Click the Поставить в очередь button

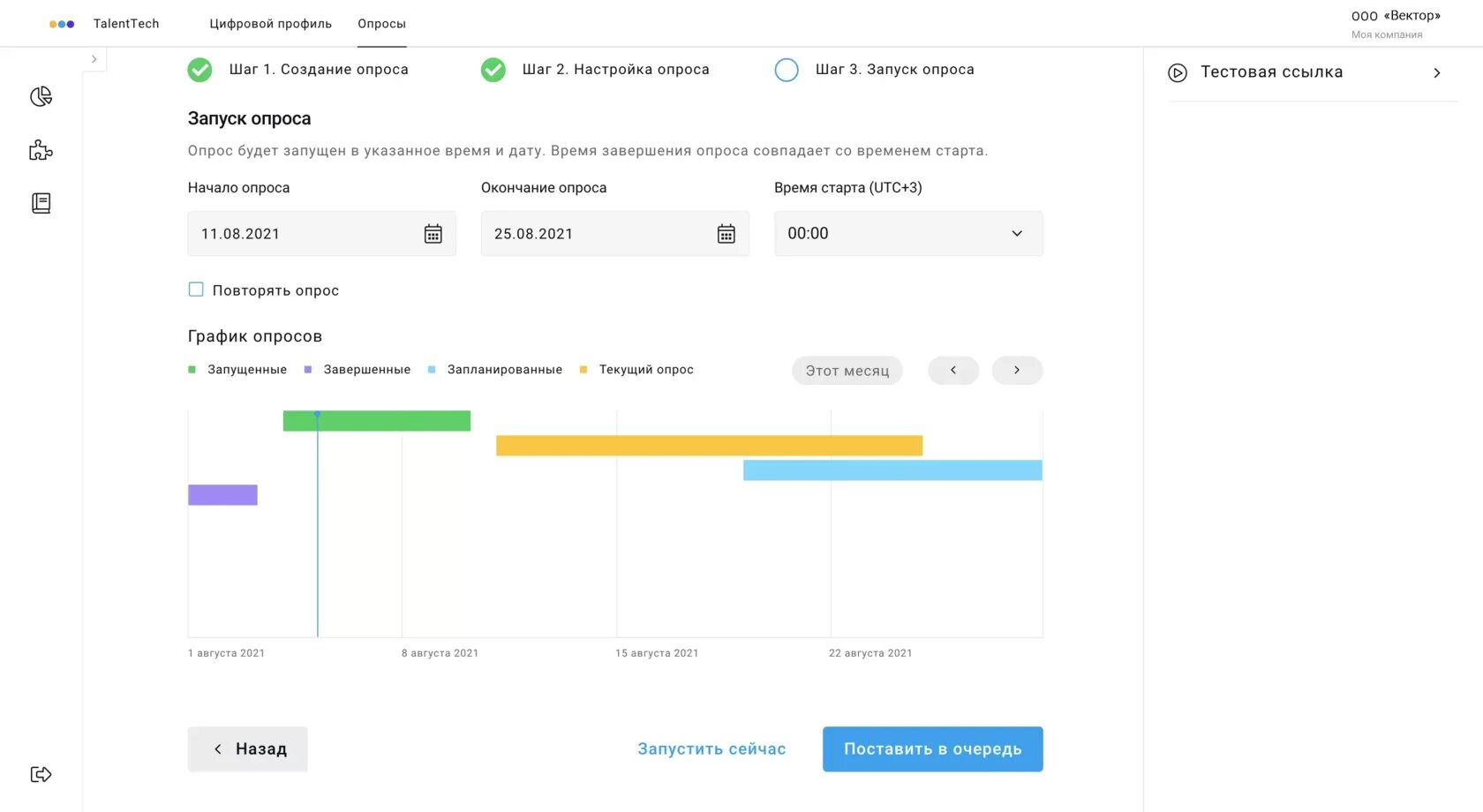933,749
